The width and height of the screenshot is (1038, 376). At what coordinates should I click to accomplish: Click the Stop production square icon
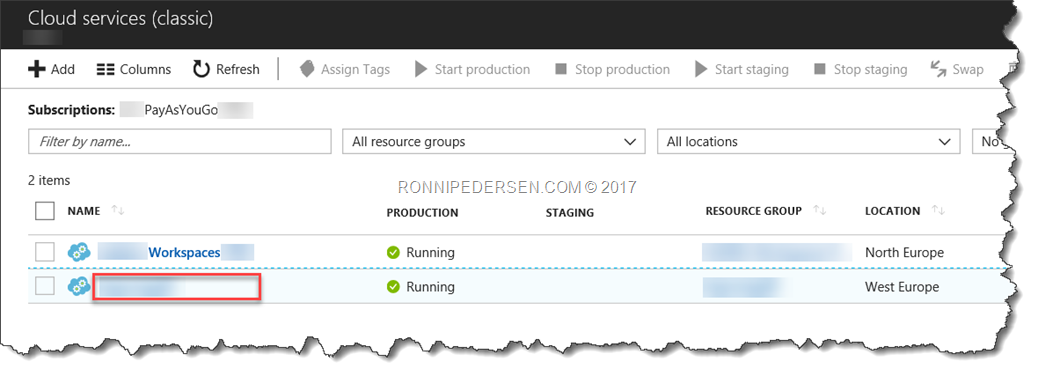[561, 70]
